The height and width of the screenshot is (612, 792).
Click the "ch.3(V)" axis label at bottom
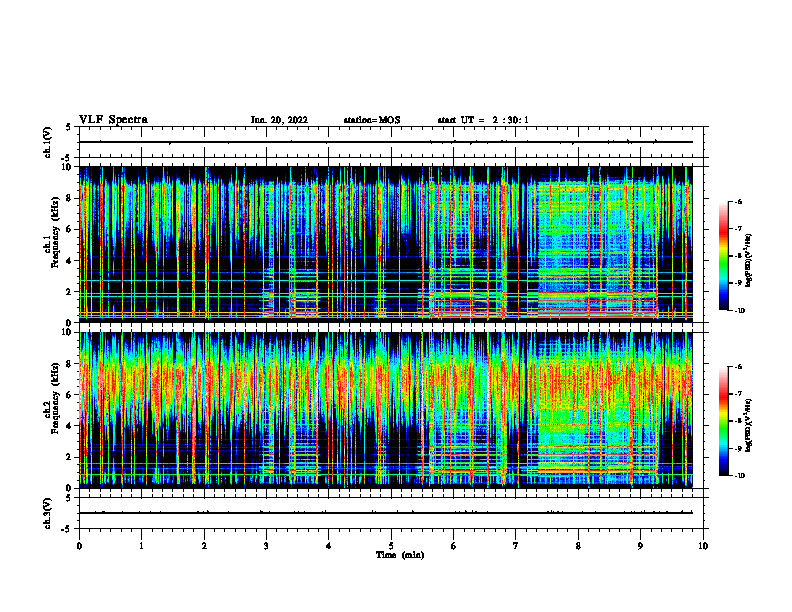tap(48, 513)
